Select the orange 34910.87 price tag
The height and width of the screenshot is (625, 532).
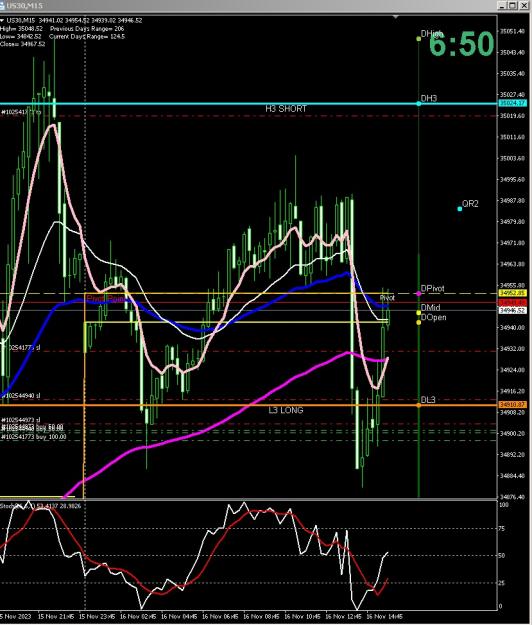pyautogui.click(x=513, y=405)
